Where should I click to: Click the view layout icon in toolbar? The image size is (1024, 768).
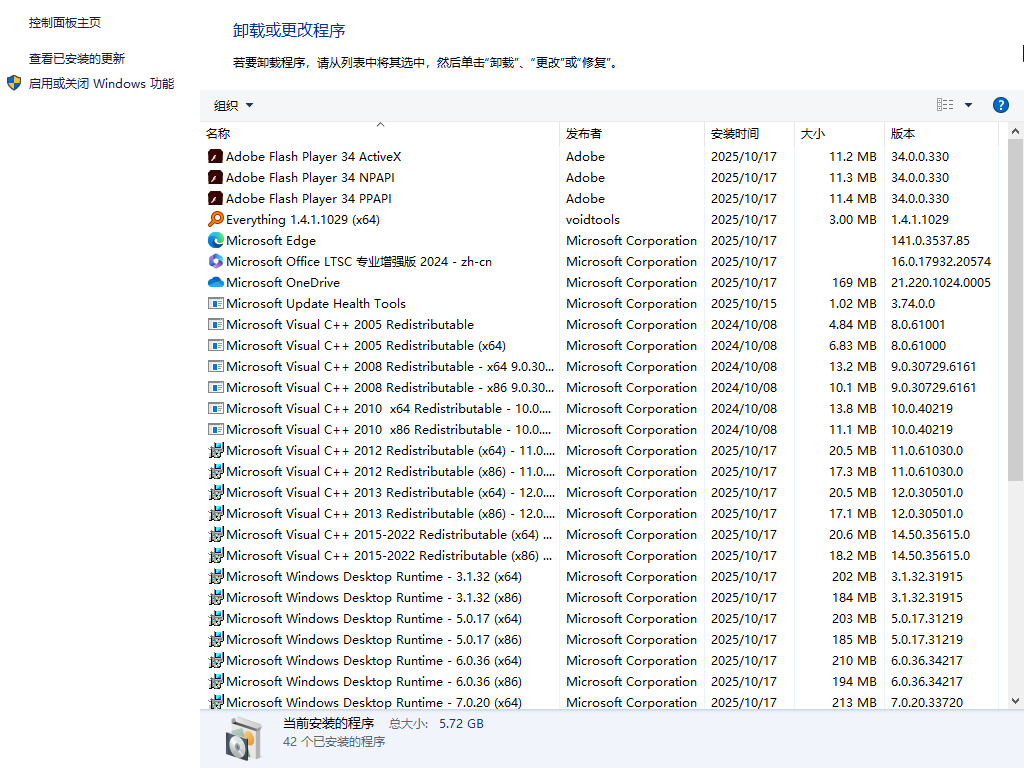[945, 105]
